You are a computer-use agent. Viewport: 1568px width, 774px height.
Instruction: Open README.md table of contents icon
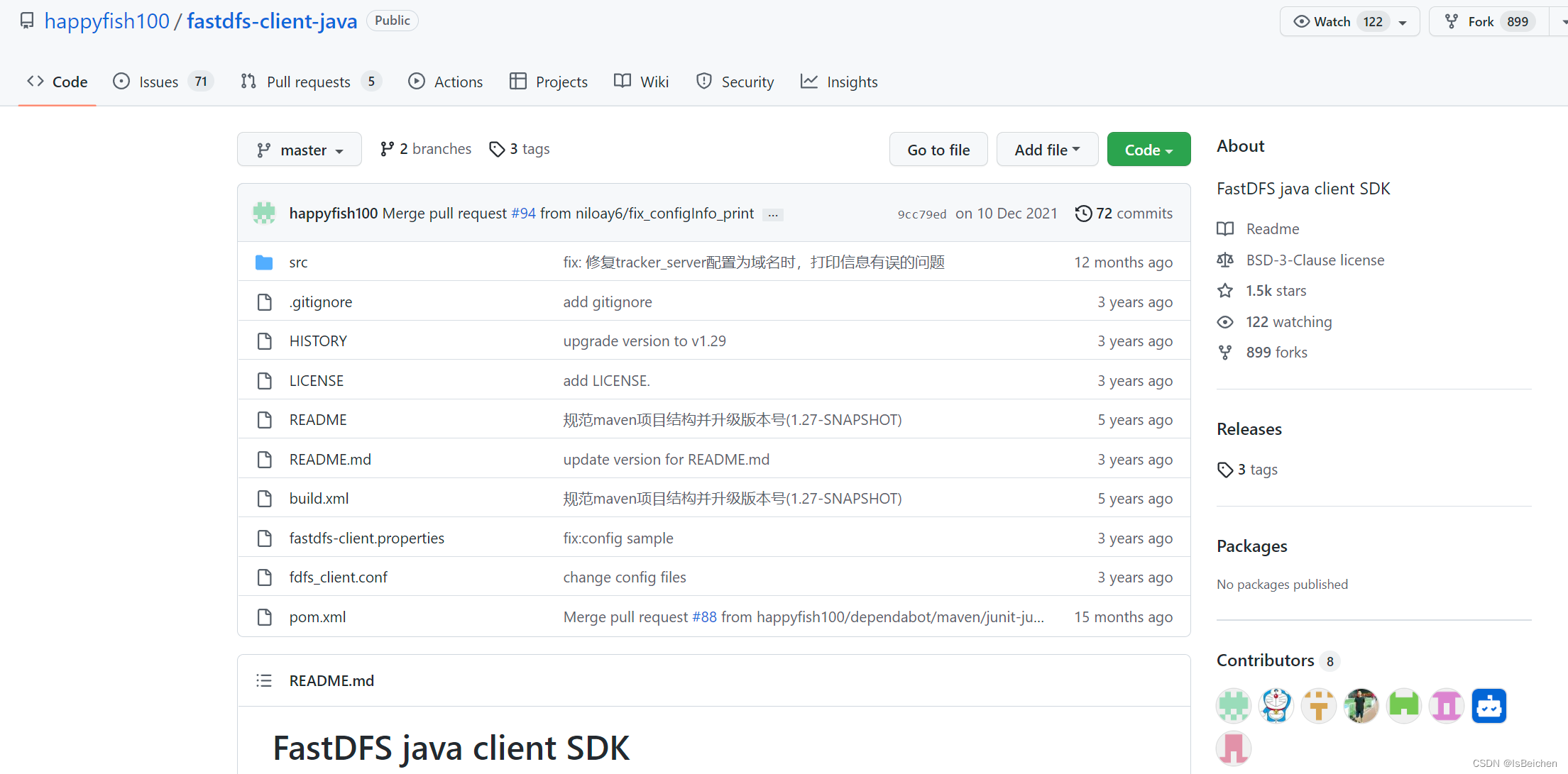pos(264,681)
